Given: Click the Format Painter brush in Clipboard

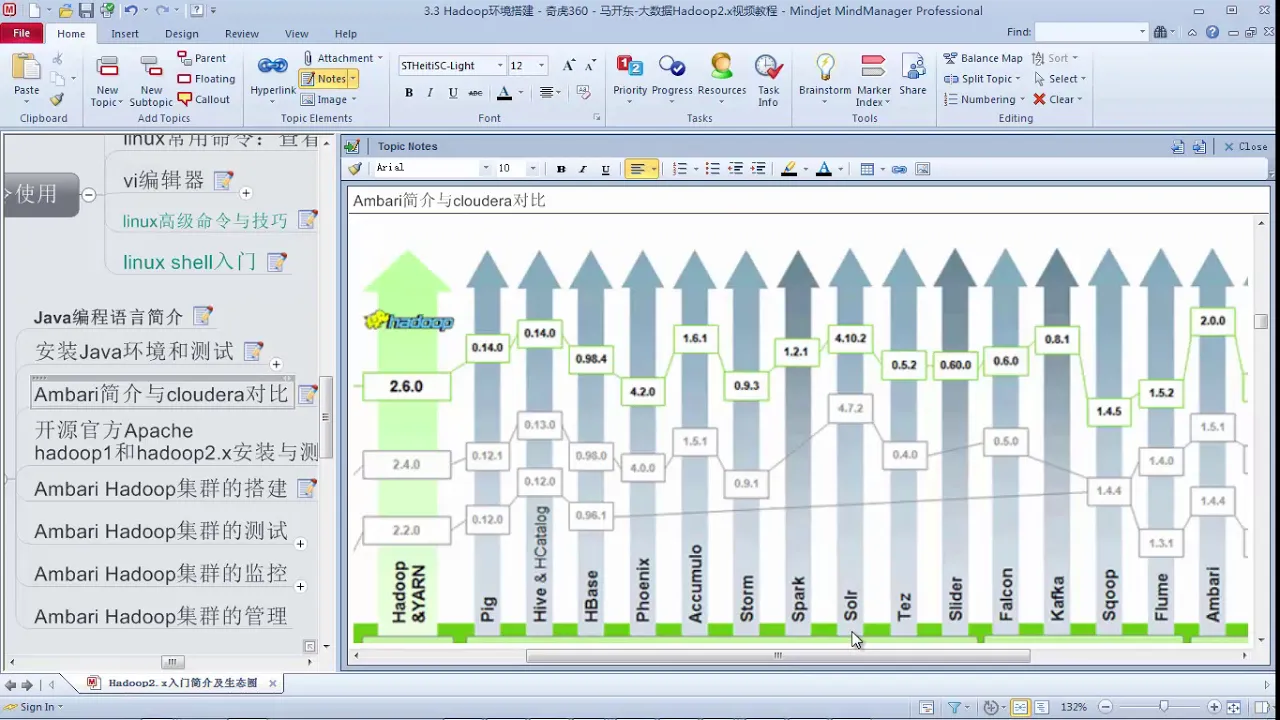Looking at the screenshot, I should coord(57,99).
